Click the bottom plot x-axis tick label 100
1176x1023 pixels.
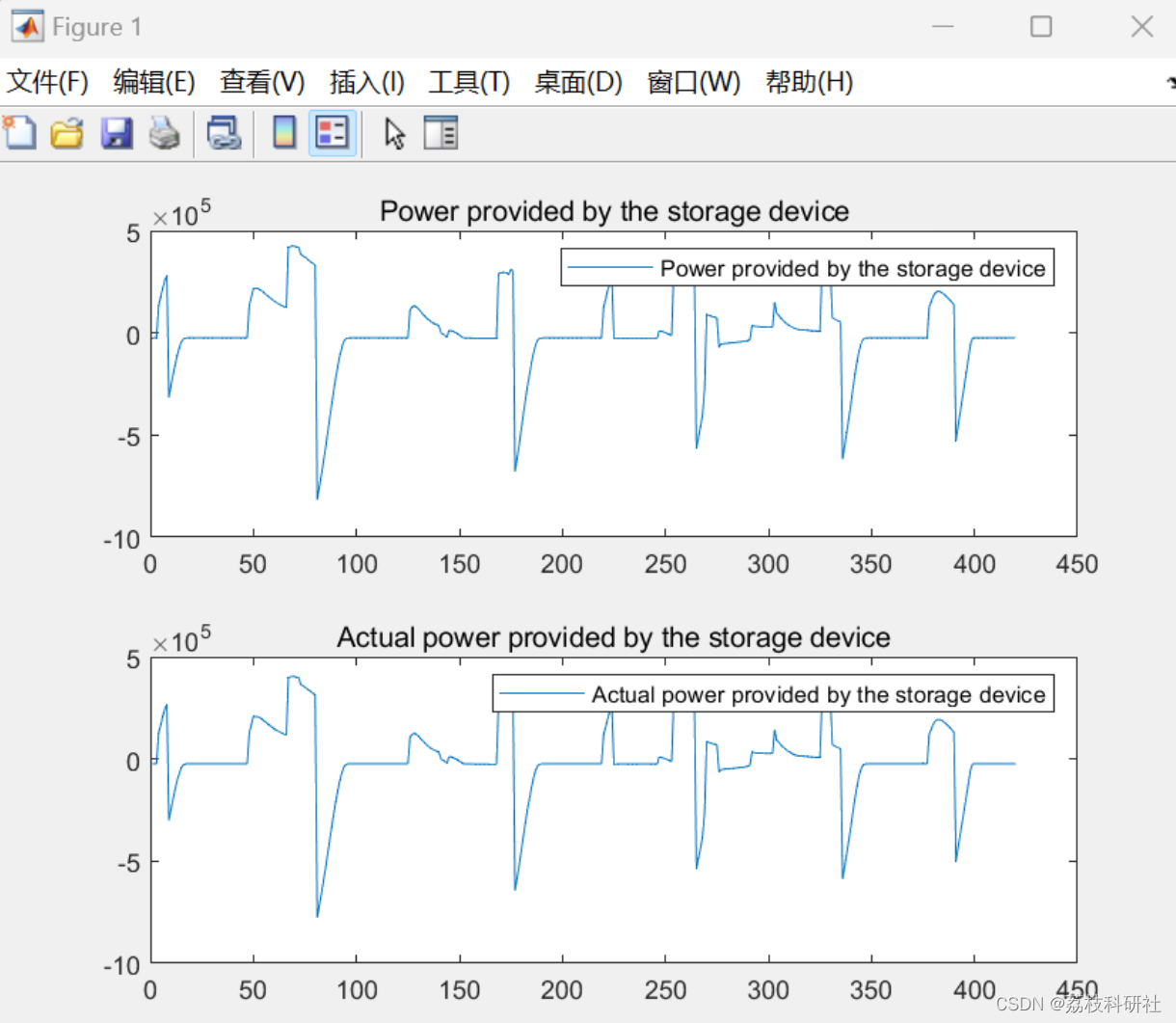(x=357, y=990)
